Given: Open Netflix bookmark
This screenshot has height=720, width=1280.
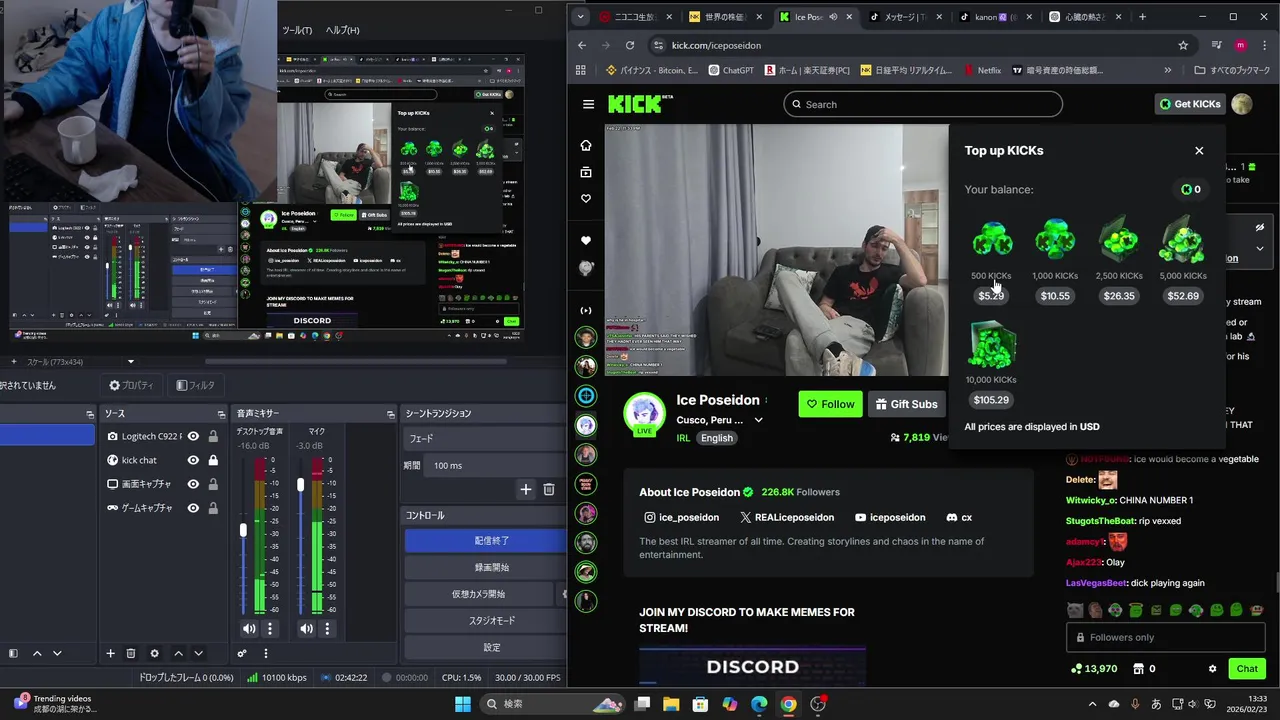Looking at the screenshot, I should (982, 71).
